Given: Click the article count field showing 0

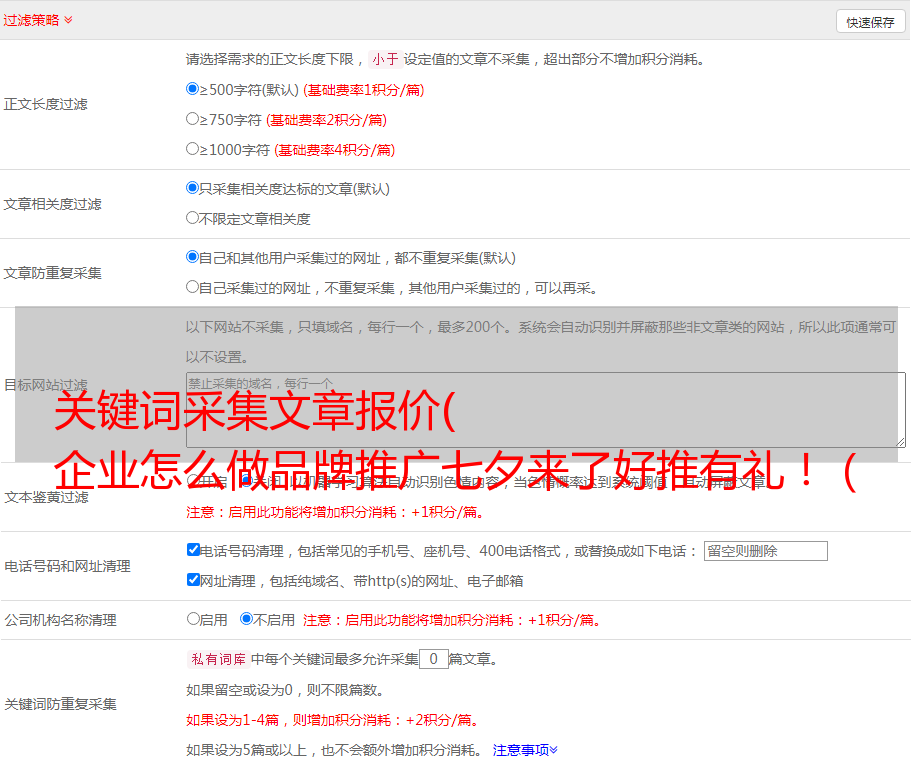Looking at the screenshot, I should (433, 659).
